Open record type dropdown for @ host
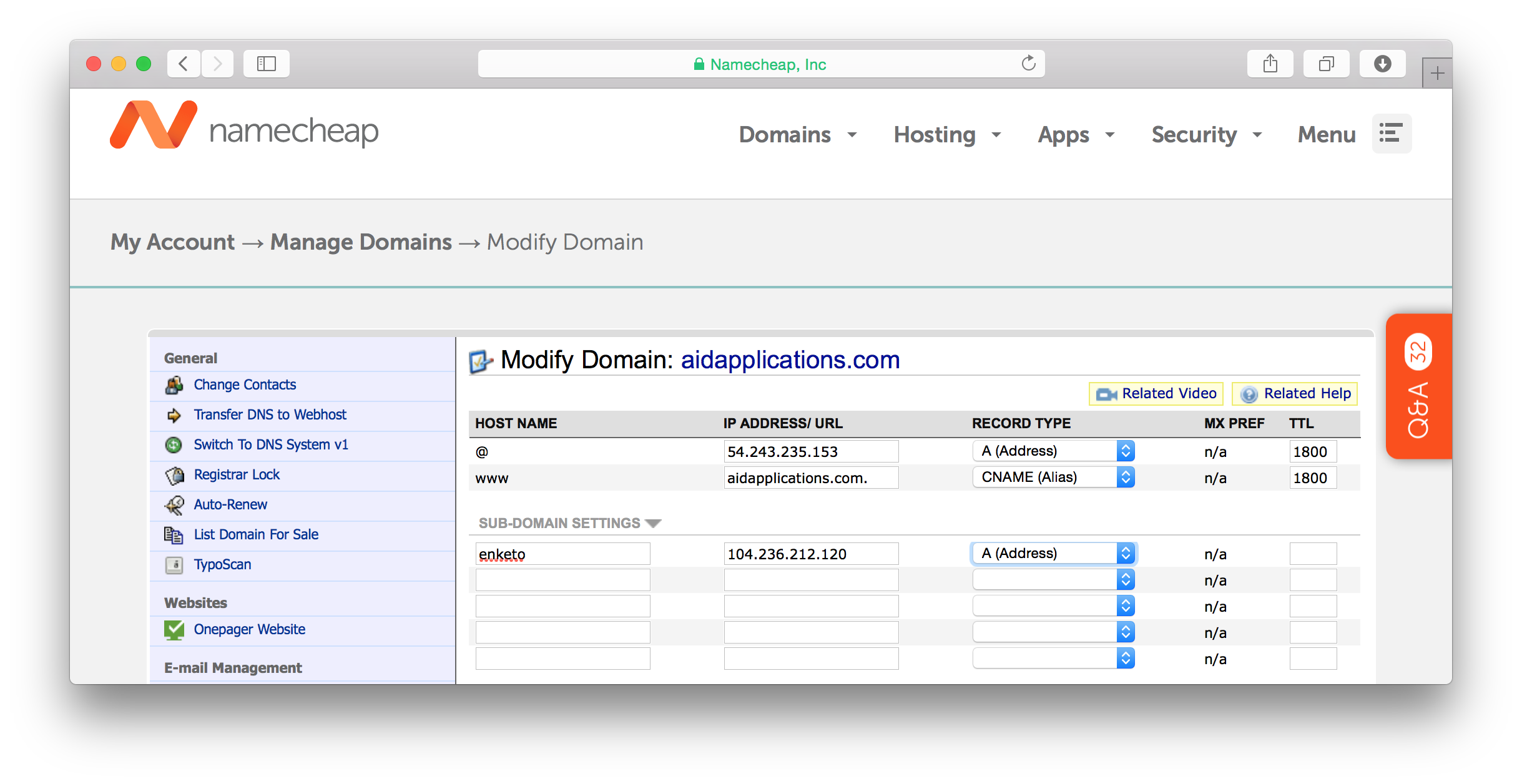1522x784 pixels. (1053, 451)
